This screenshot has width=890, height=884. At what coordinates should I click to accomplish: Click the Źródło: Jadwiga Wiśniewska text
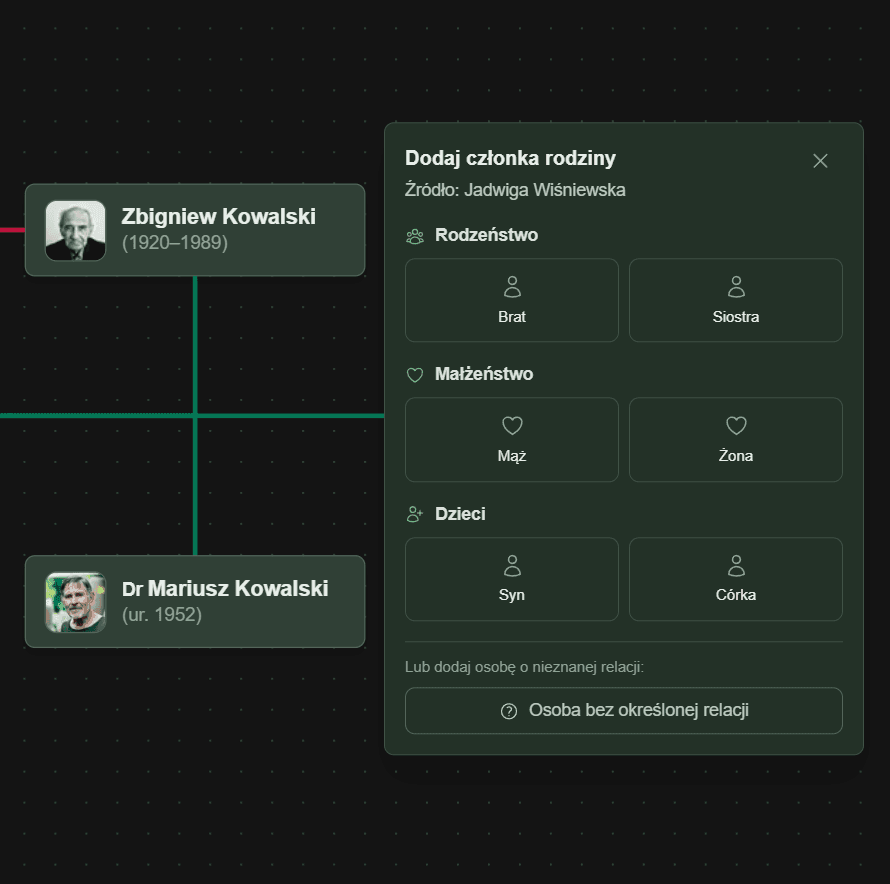[515, 190]
